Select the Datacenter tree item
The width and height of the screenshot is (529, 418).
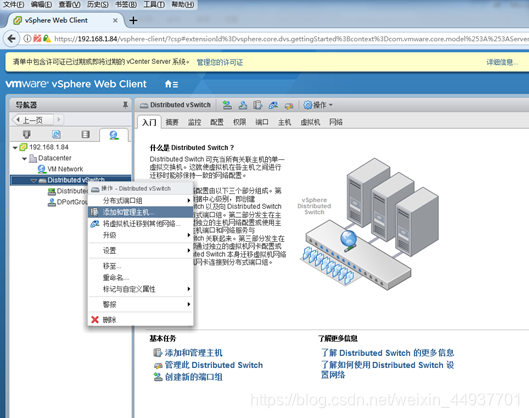point(55,158)
